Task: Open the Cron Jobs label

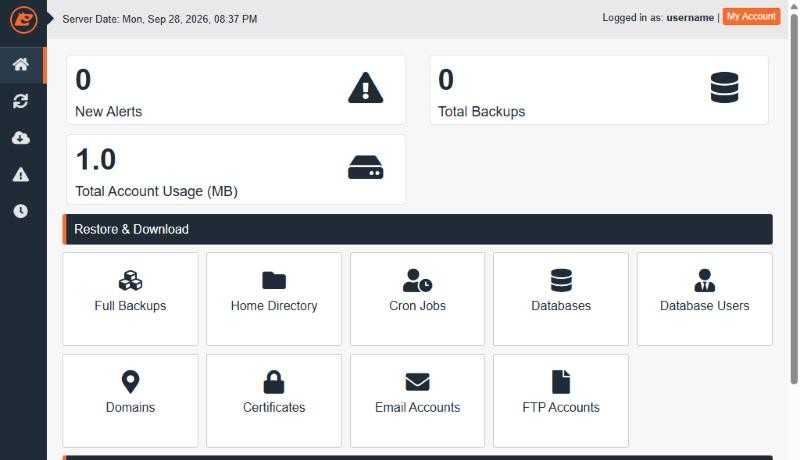Action: coord(417,305)
